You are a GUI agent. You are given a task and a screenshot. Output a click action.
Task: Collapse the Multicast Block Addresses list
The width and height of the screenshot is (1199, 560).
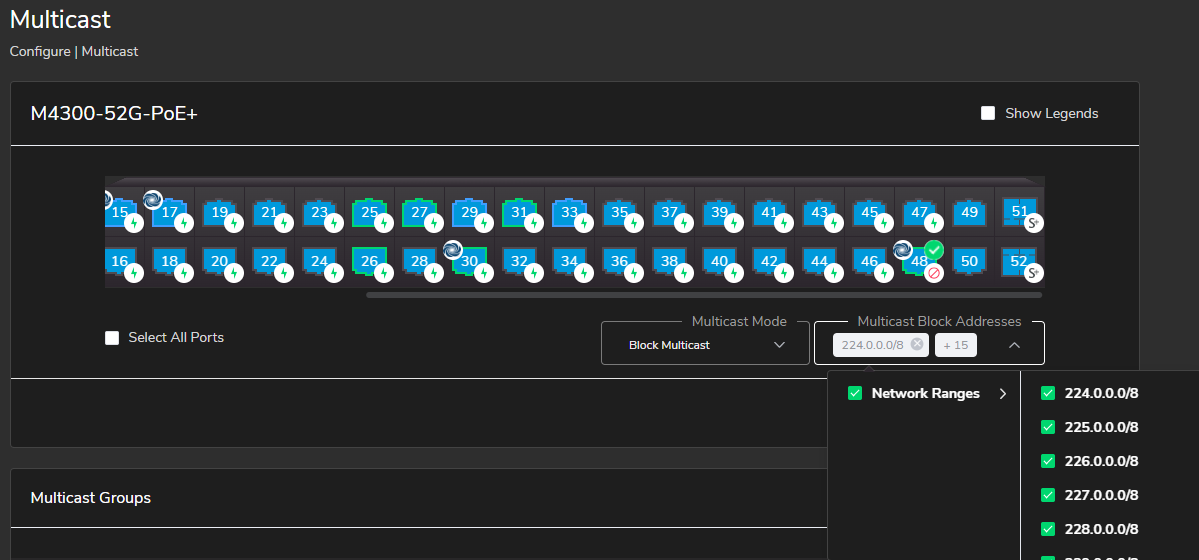tap(1014, 345)
